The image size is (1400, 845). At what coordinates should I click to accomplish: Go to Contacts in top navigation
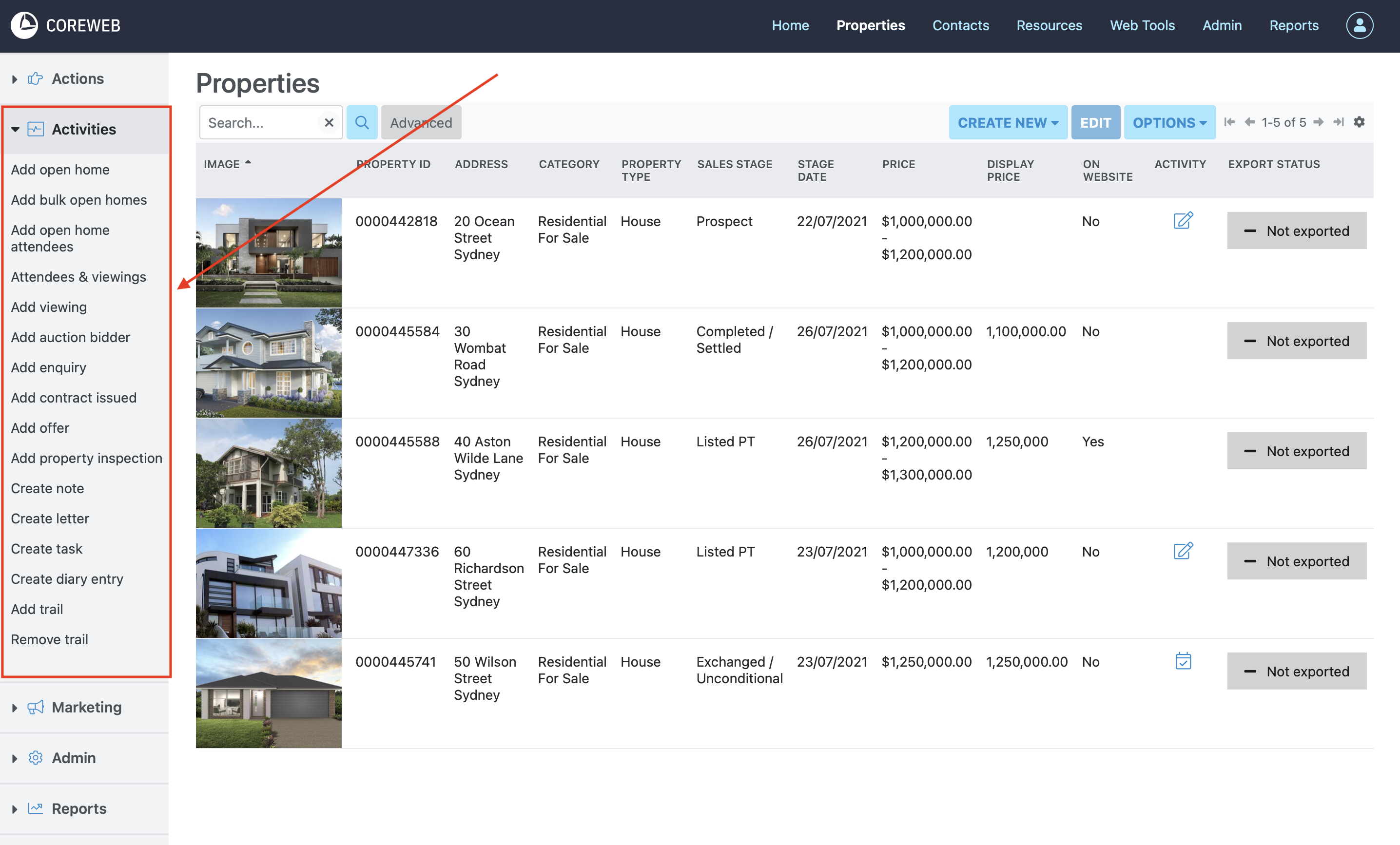click(960, 25)
